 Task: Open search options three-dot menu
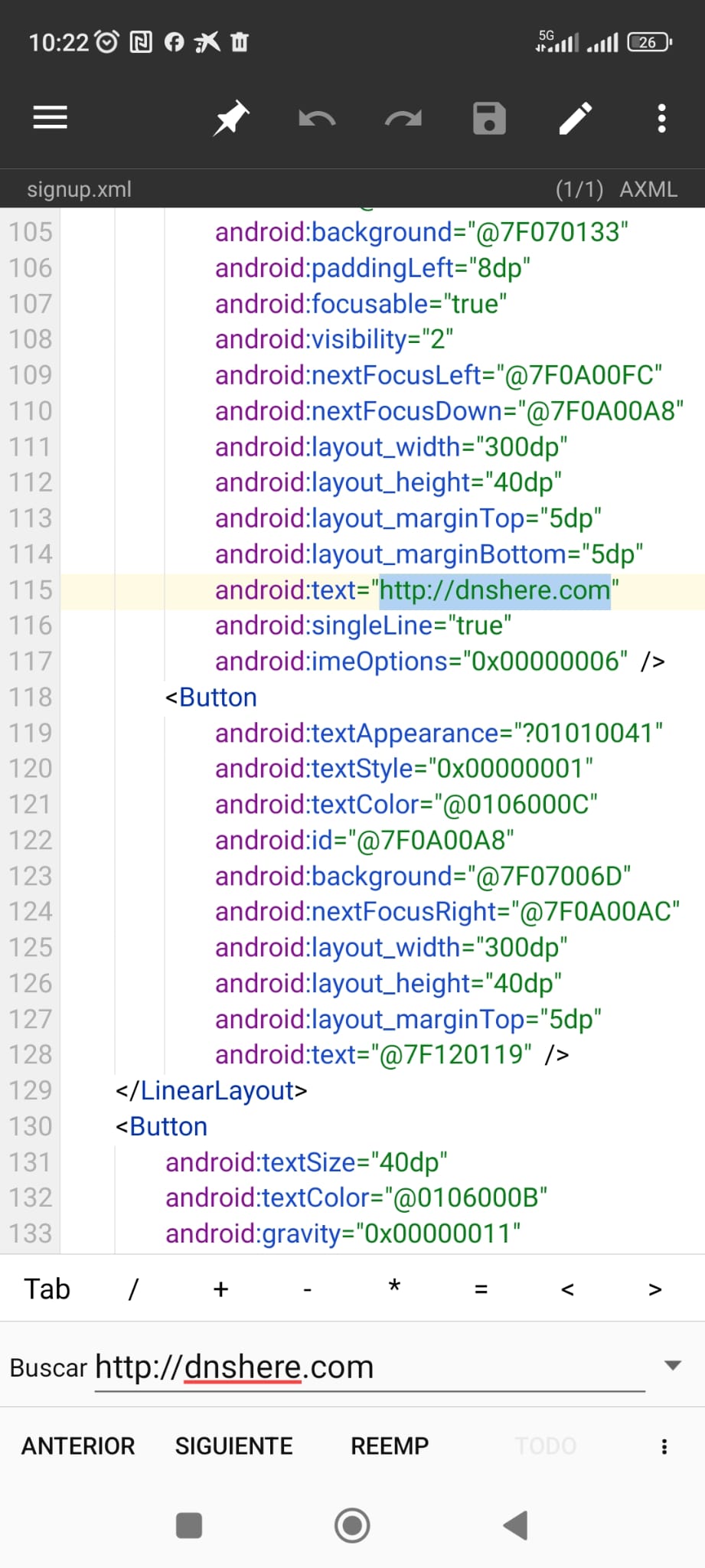(x=664, y=1446)
